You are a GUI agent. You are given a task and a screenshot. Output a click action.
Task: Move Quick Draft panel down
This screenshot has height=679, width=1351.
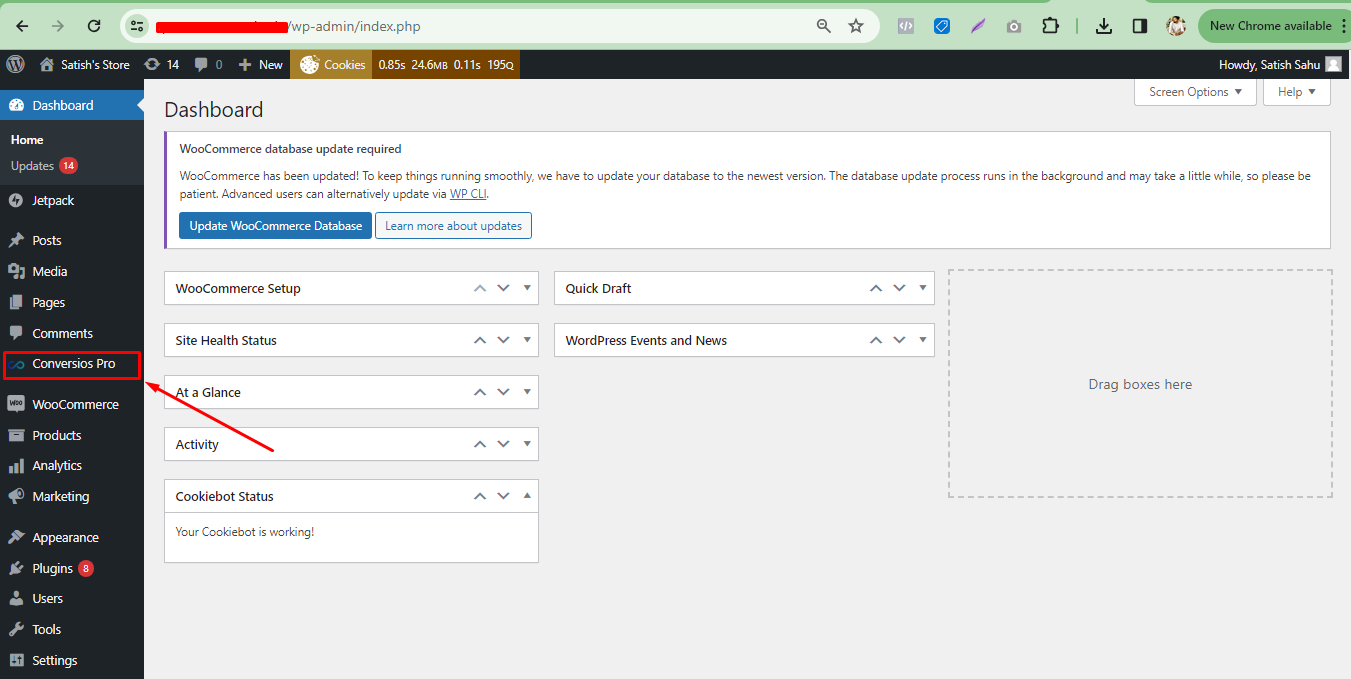click(899, 288)
